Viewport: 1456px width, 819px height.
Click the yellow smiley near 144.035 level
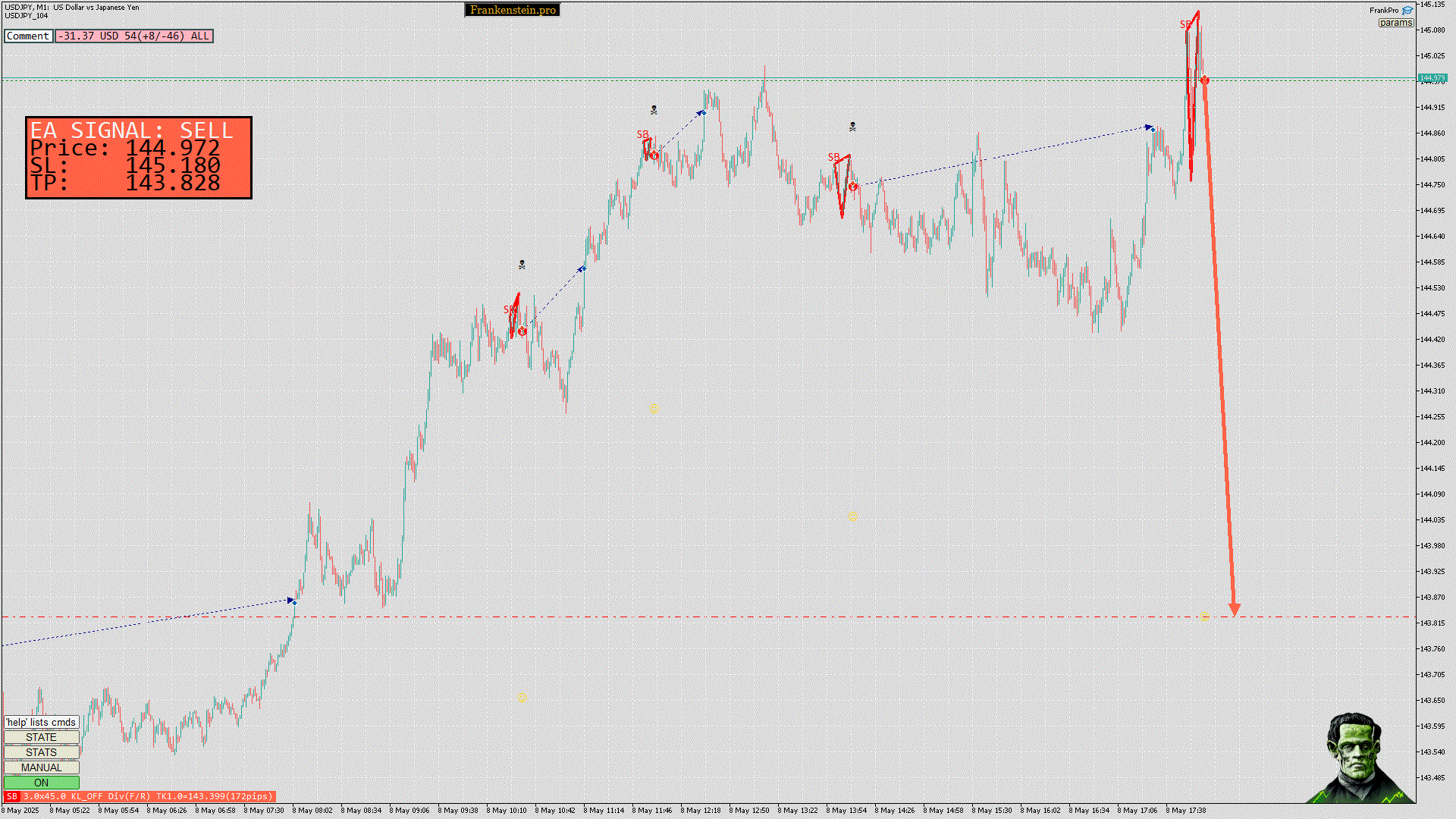click(852, 516)
